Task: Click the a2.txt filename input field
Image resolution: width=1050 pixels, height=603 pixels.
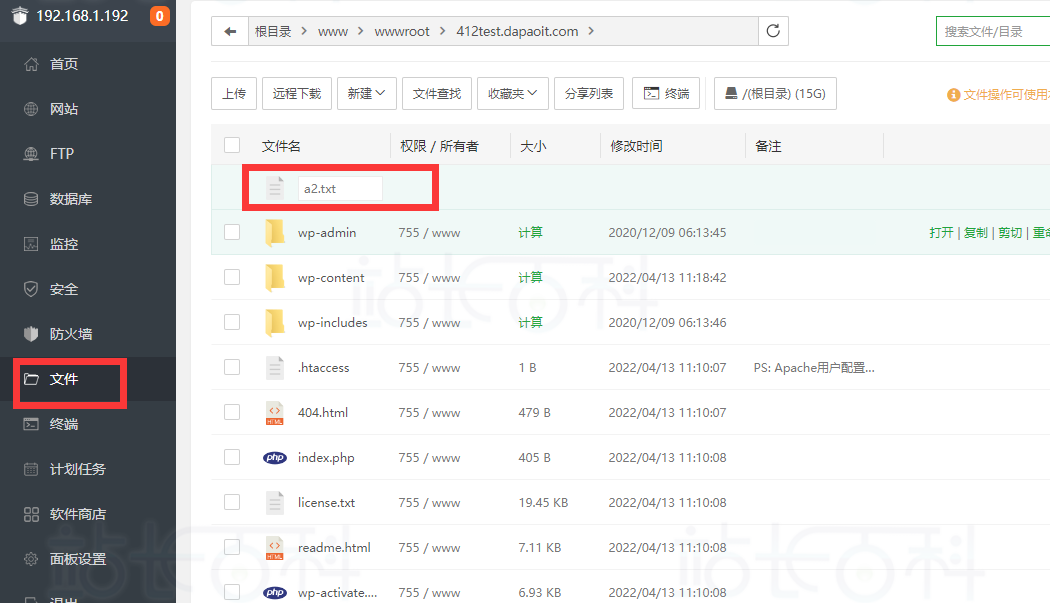Action: [340, 189]
